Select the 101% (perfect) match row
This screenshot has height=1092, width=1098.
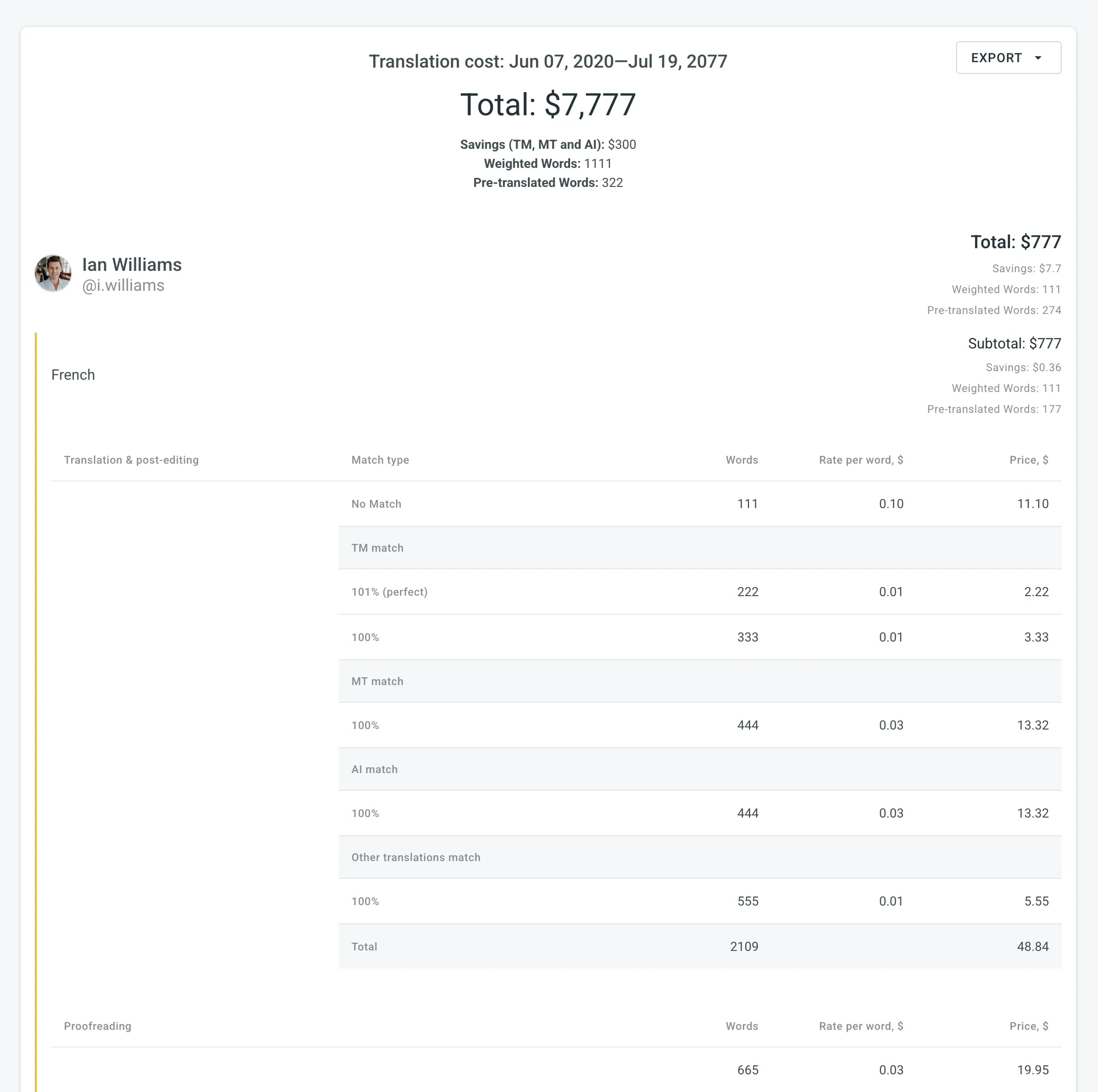(389, 591)
